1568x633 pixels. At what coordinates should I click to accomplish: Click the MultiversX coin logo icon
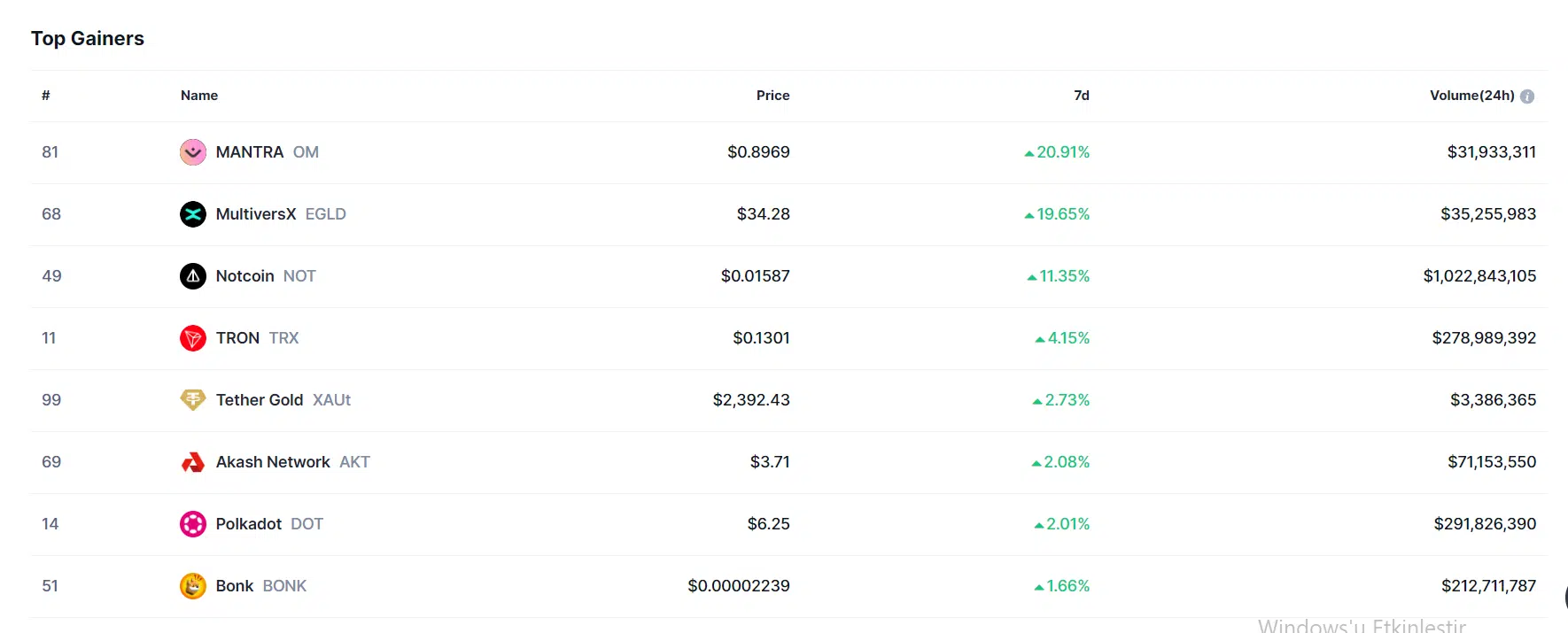coord(193,214)
